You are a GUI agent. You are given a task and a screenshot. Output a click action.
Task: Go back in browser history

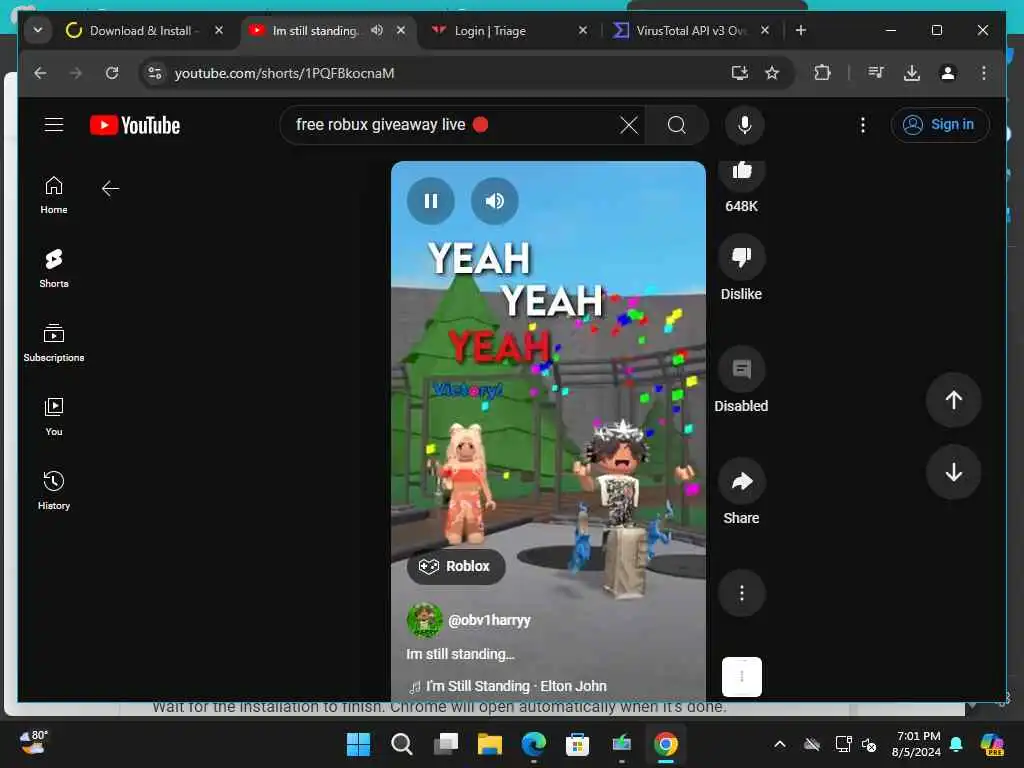point(40,73)
